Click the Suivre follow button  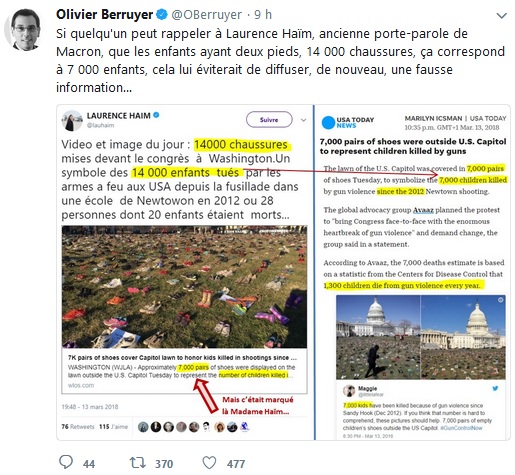pos(269,120)
